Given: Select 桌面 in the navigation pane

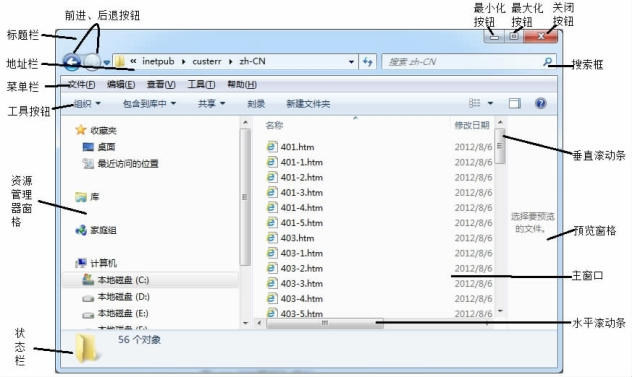Looking at the screenshot, I should 106,147.
